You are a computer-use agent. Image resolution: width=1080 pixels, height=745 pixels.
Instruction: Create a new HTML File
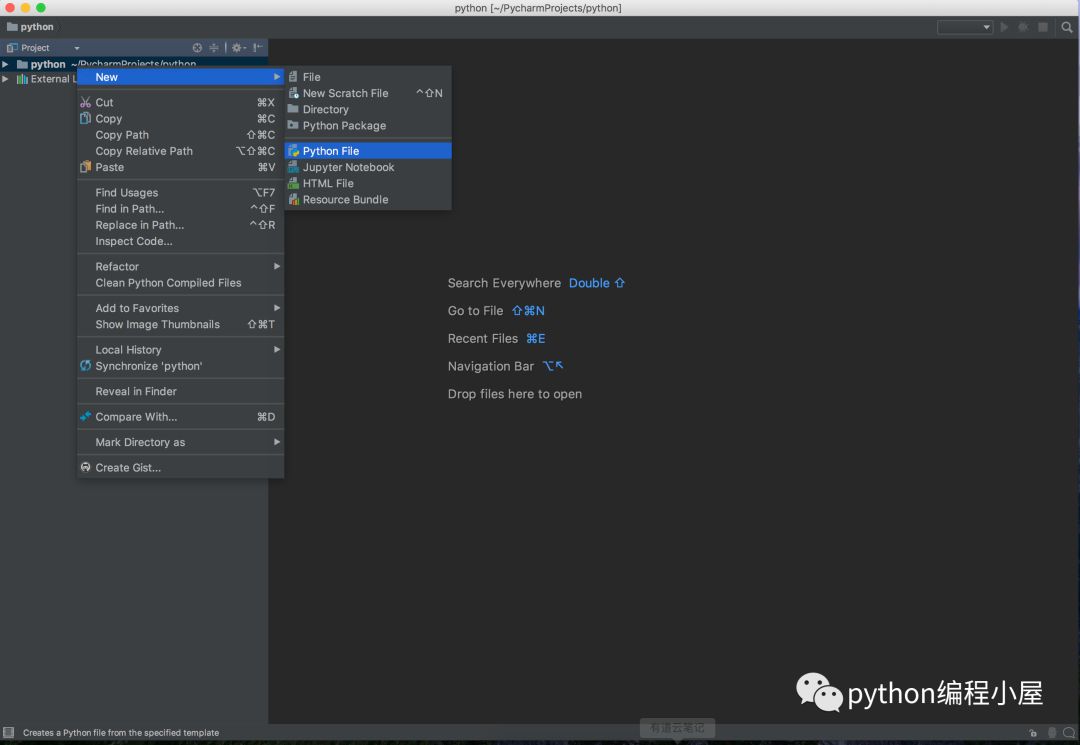coord(368,183)
